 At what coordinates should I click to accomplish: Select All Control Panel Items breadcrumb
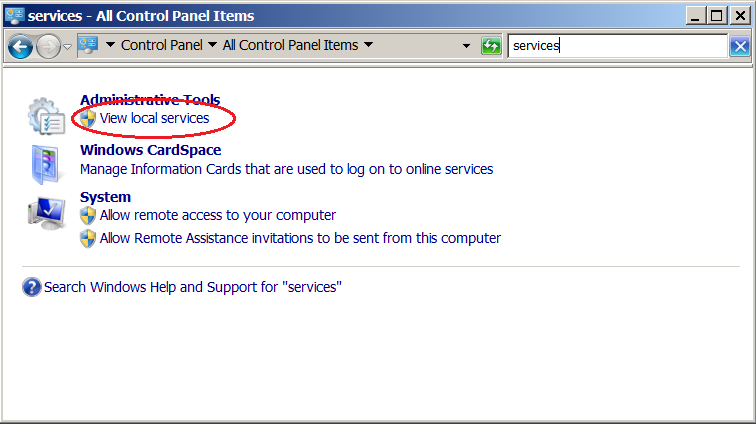290,45
